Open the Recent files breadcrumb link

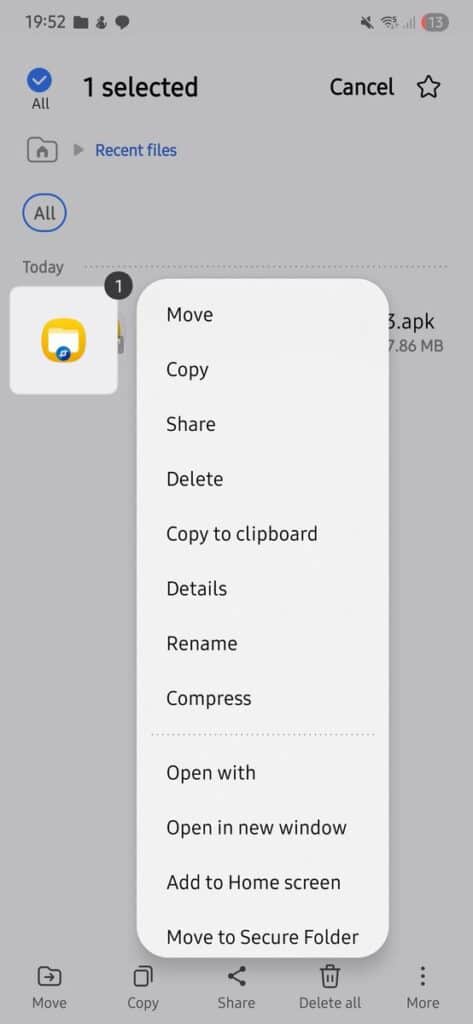136,150
